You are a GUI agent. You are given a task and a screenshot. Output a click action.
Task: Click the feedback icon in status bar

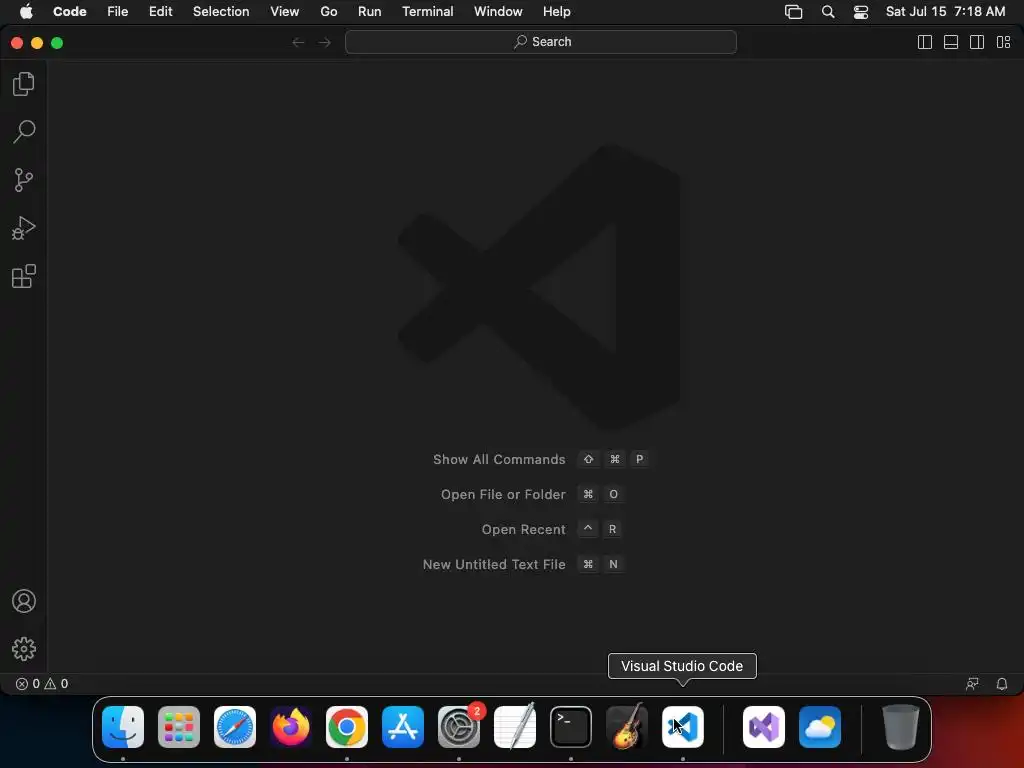pyautogui.click(x=972, y=684)
